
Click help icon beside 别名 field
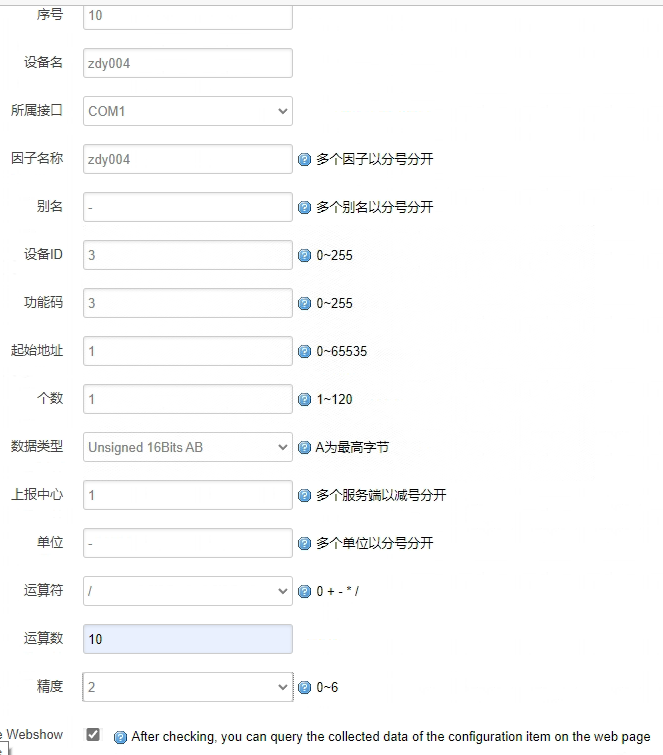305,208
